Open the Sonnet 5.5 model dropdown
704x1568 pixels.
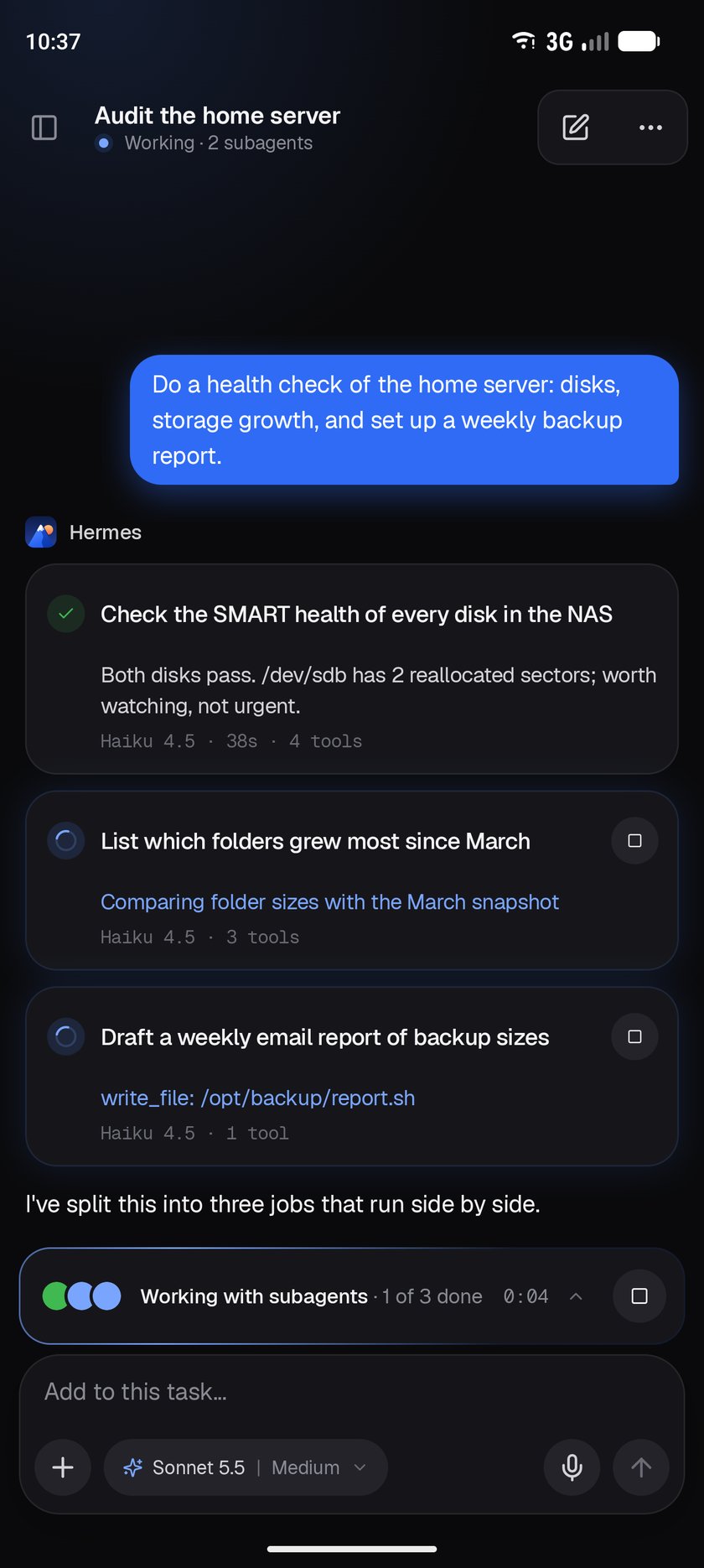coord(246,1467)
